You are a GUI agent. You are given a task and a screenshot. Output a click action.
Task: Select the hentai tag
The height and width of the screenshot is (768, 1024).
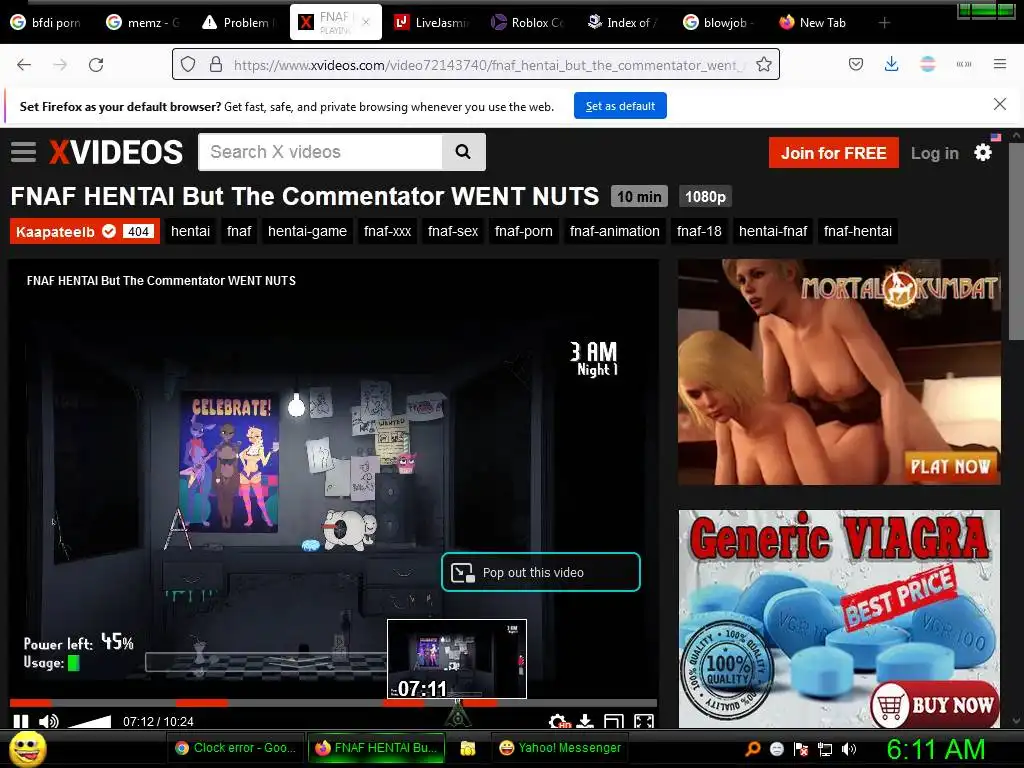click(190, 231)
